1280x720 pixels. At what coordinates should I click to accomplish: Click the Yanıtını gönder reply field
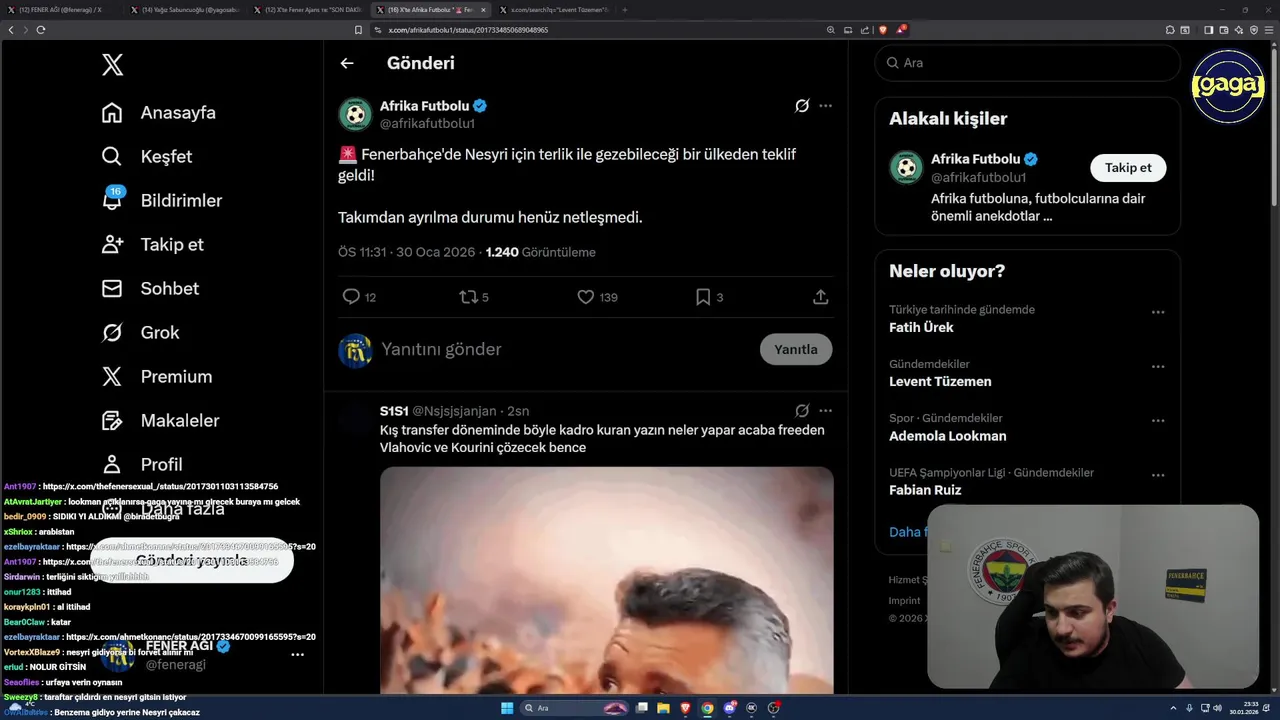tap(565, 349)
